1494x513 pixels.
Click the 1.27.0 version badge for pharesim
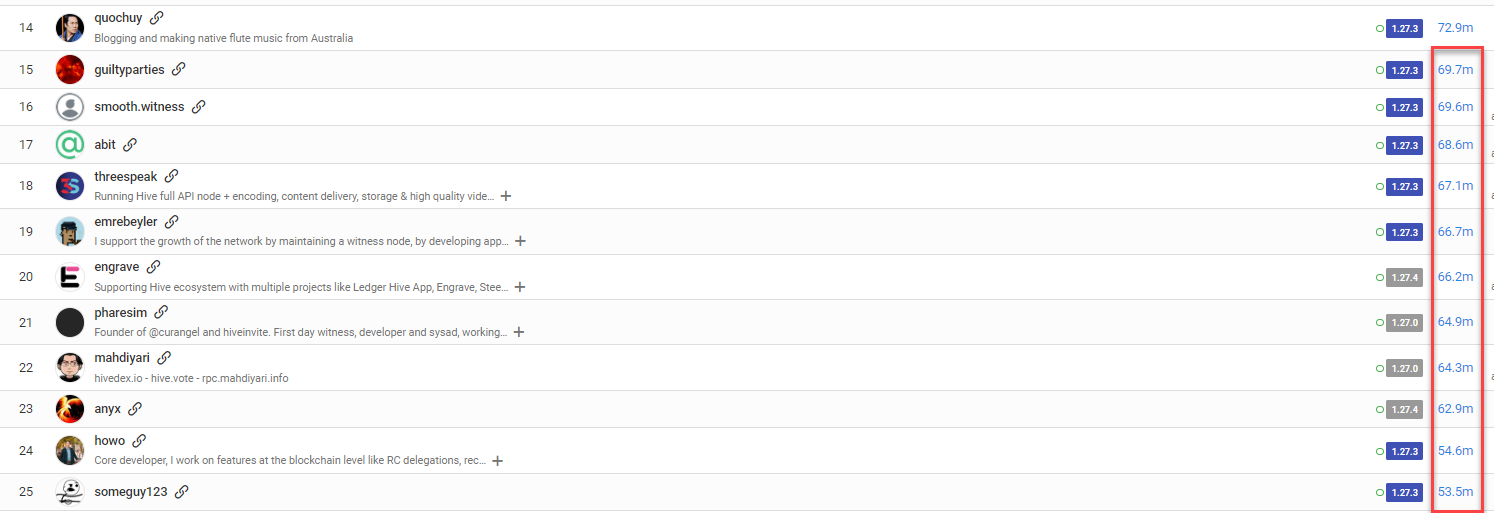click(1404, 322)
